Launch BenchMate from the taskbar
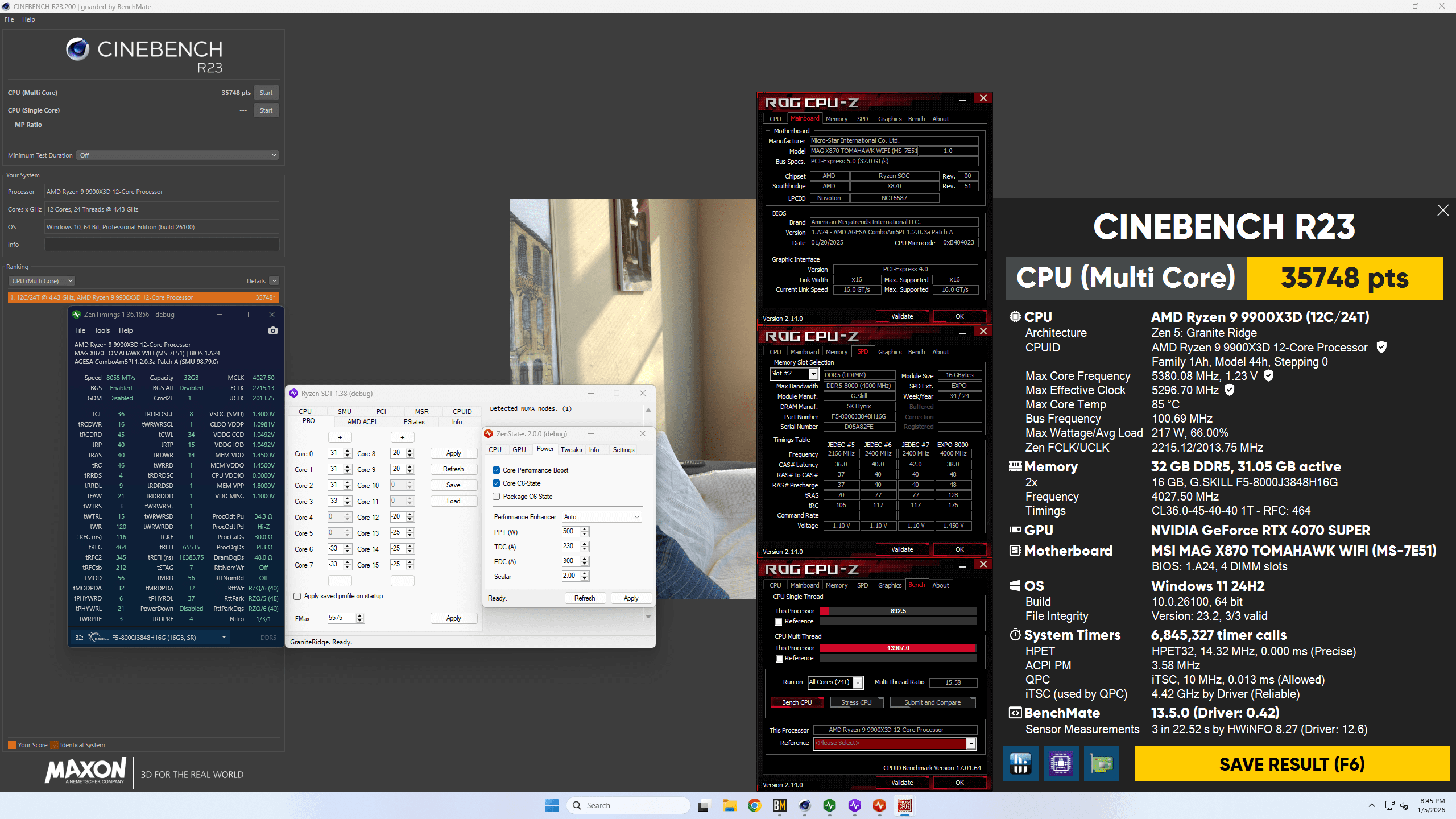Screen dimensions: 1456x819 coord(780,805)
